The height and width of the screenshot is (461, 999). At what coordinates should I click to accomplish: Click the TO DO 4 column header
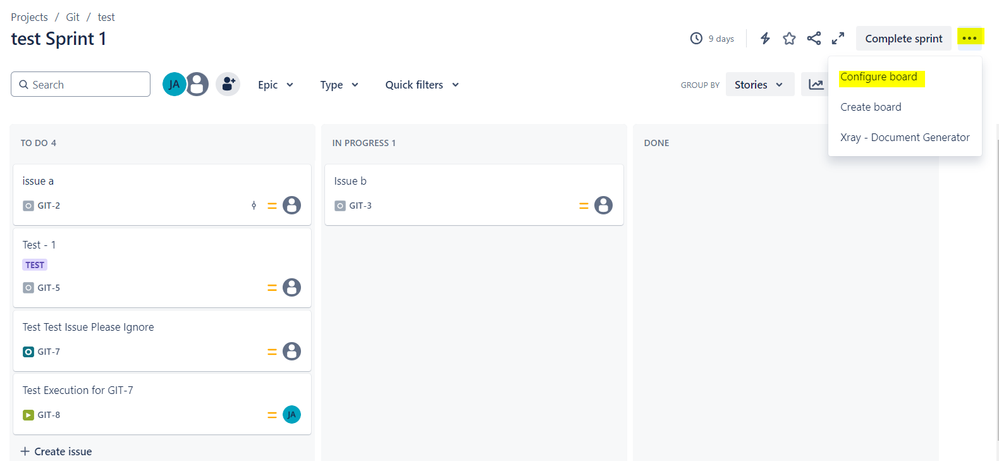click(x=38, y=143)
